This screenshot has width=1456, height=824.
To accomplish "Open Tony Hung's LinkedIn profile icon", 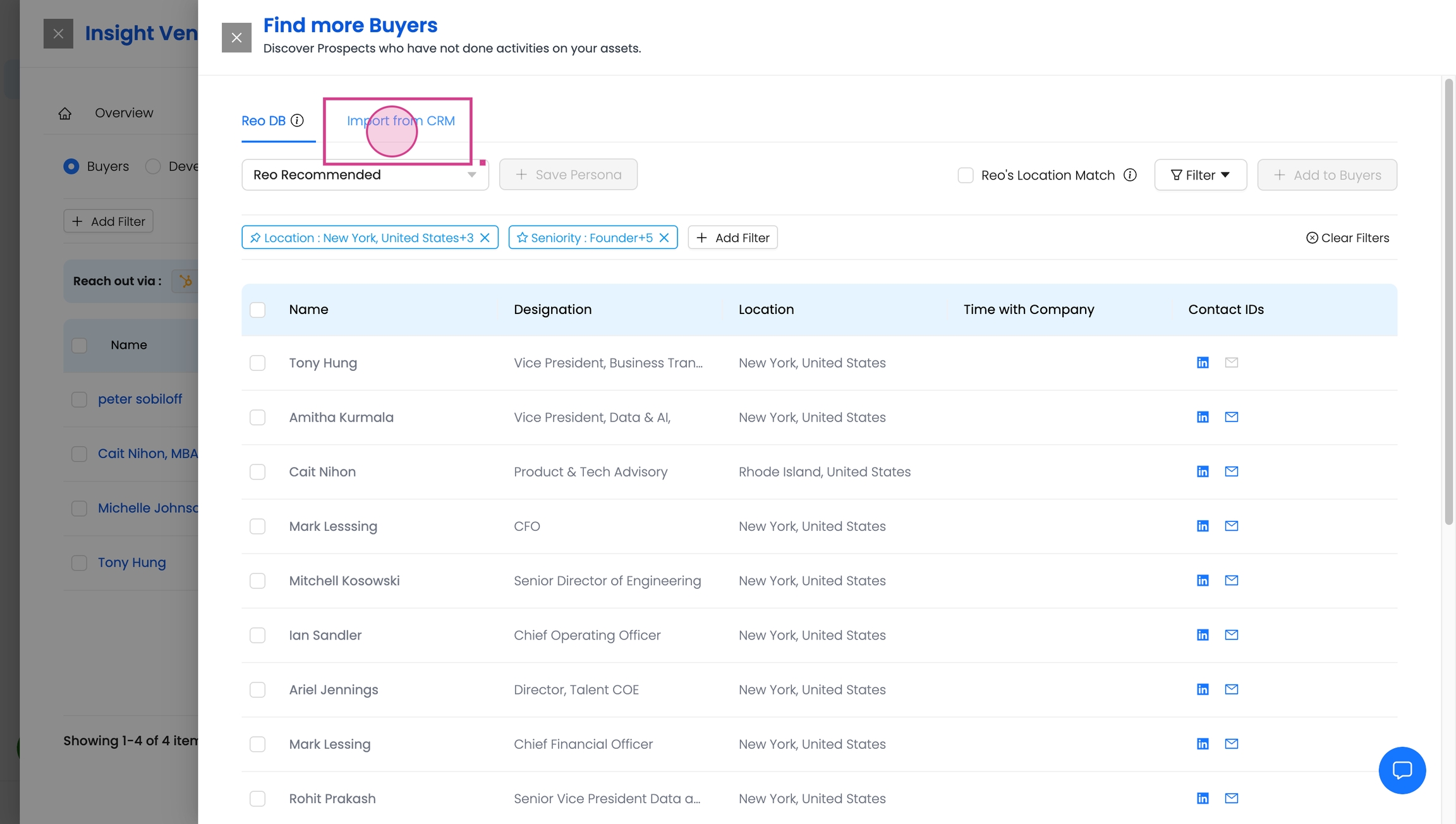I will point(1203,363).
